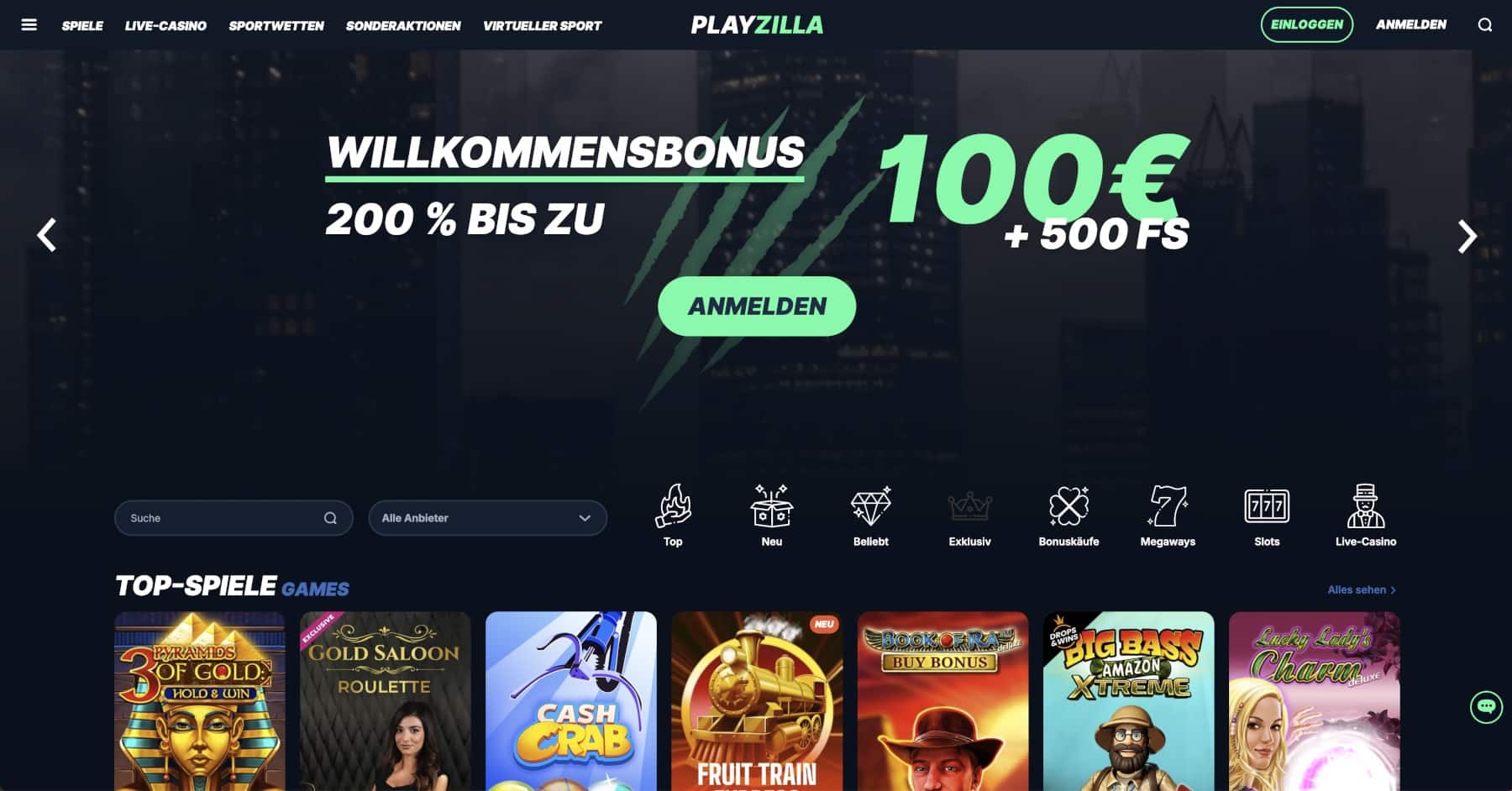Focus the Suche game search field
This screenshot has width=1512, height=791.
click(x=234, y=518)
